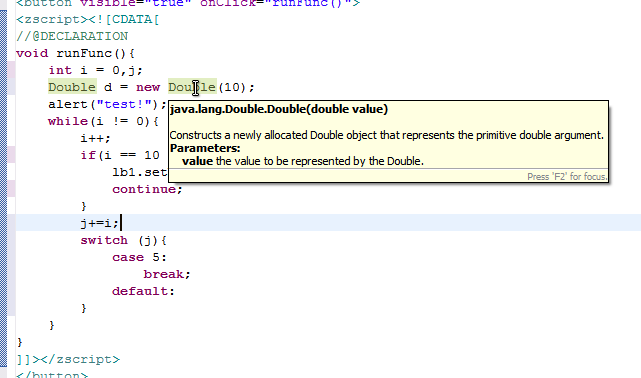Image resolution: width=641 pixels, height=378 pixels.
Task: Click the highlighted Double constructor before (10)
Action: [x=192, y=87]
